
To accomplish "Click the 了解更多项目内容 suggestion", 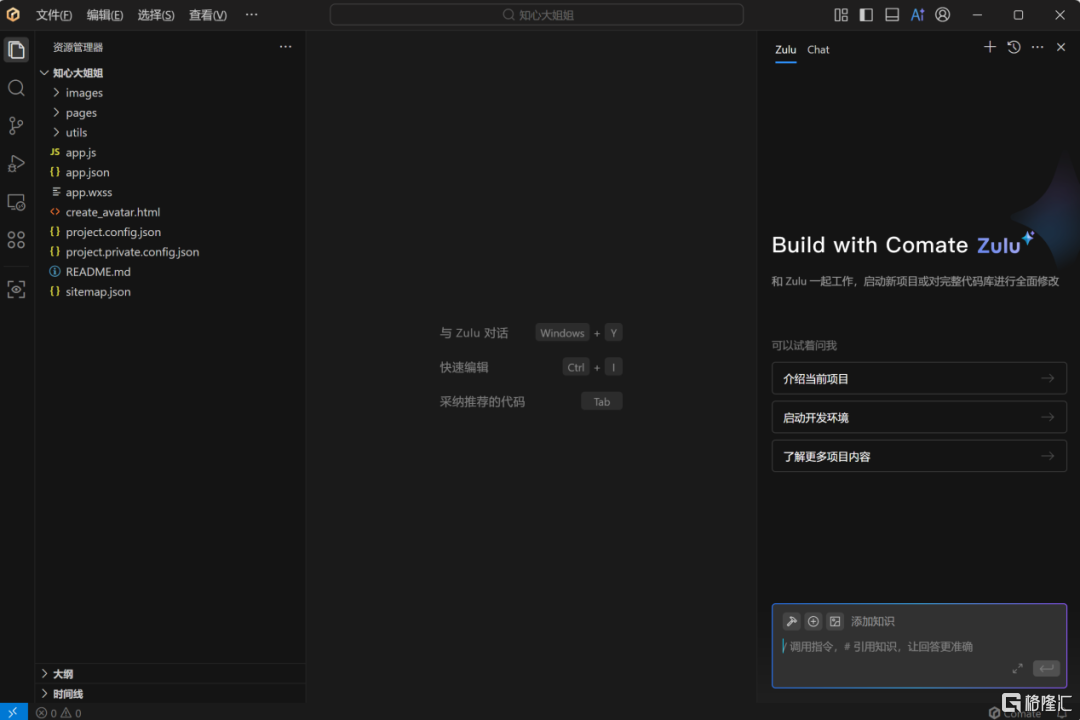I will point(919,456).
